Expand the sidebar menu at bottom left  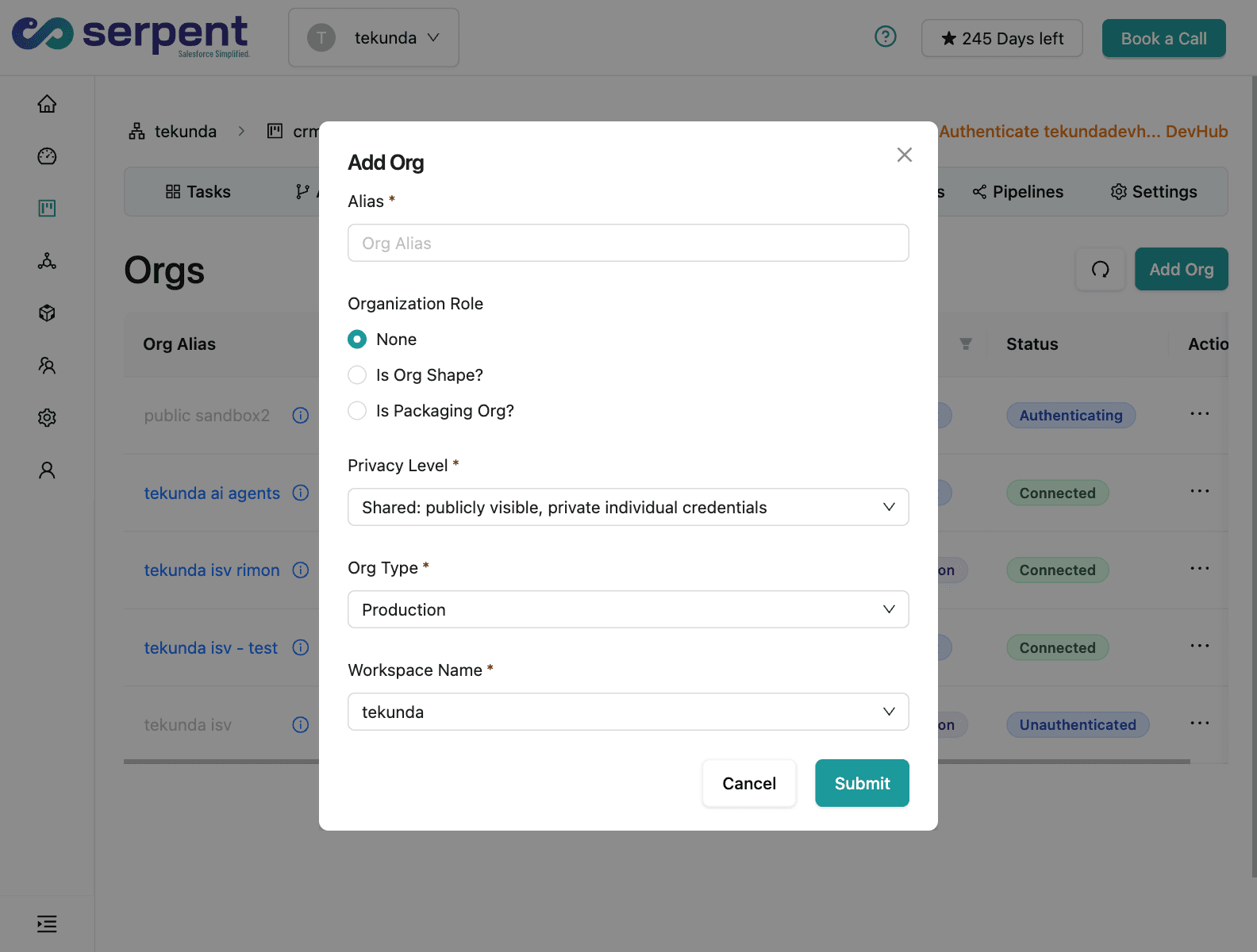[x=47, y=923]
